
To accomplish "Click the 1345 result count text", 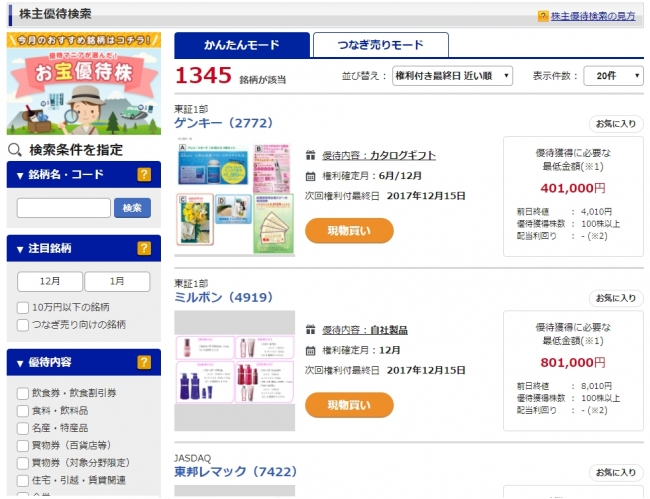I will [x=203, y=75].
